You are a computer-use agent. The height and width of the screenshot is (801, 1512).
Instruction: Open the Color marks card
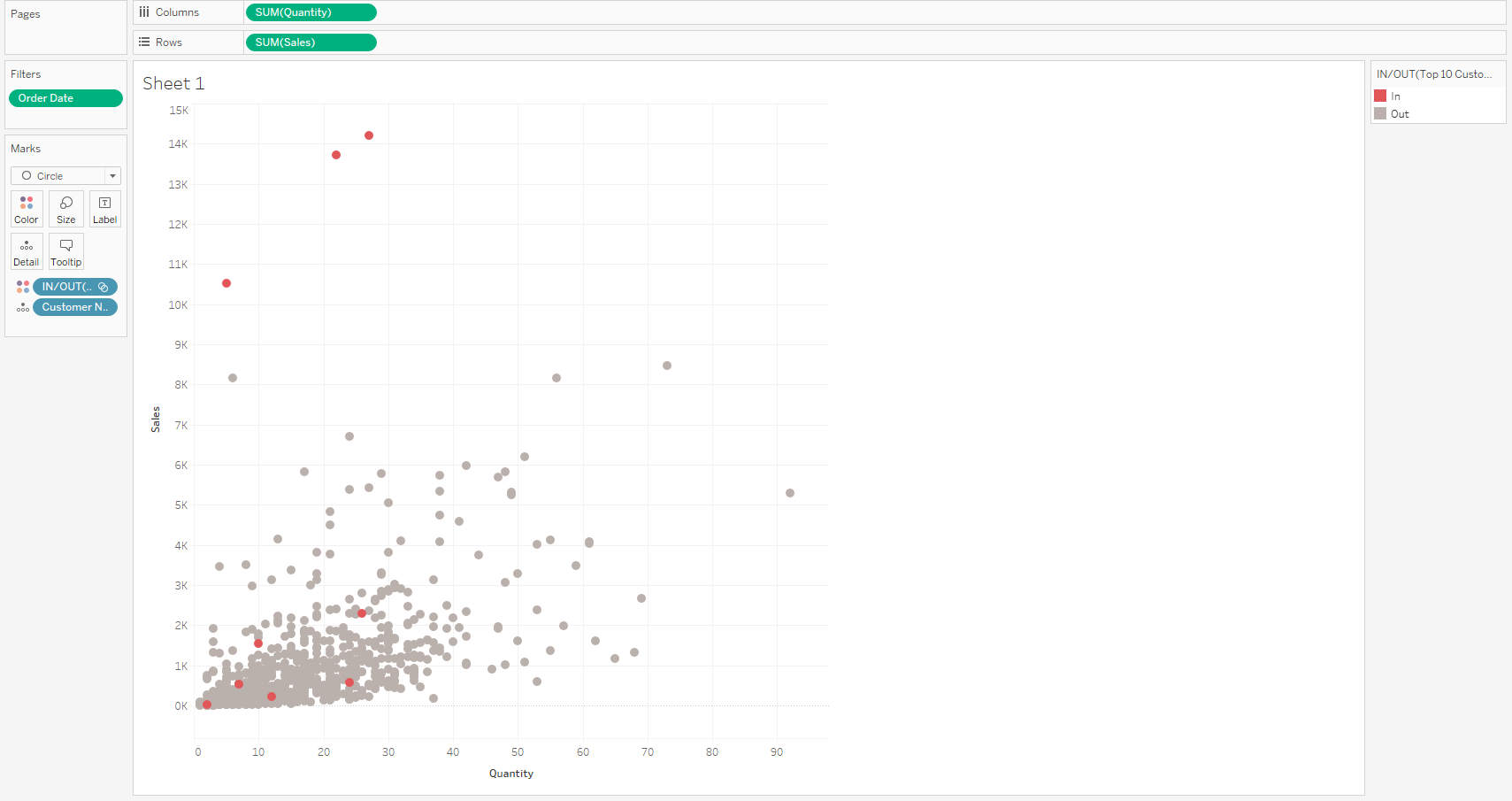[27, 209]
